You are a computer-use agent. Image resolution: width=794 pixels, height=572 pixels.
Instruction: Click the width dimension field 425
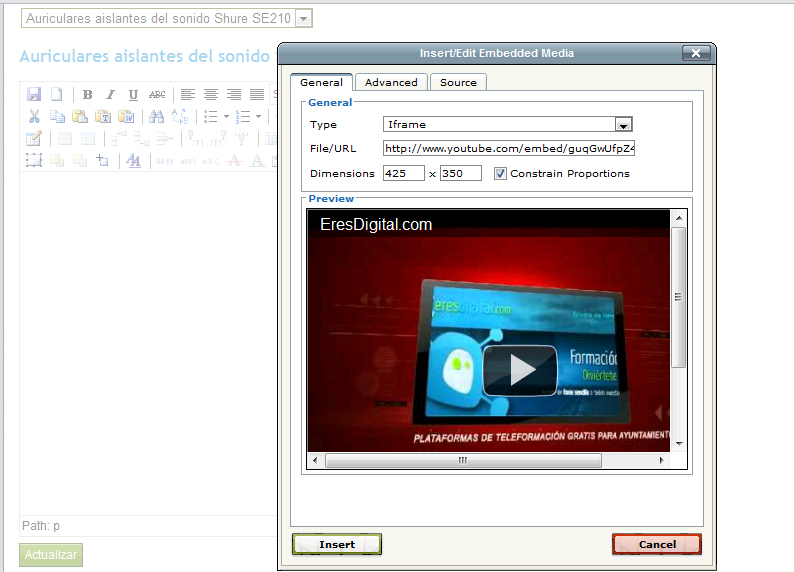404,174
